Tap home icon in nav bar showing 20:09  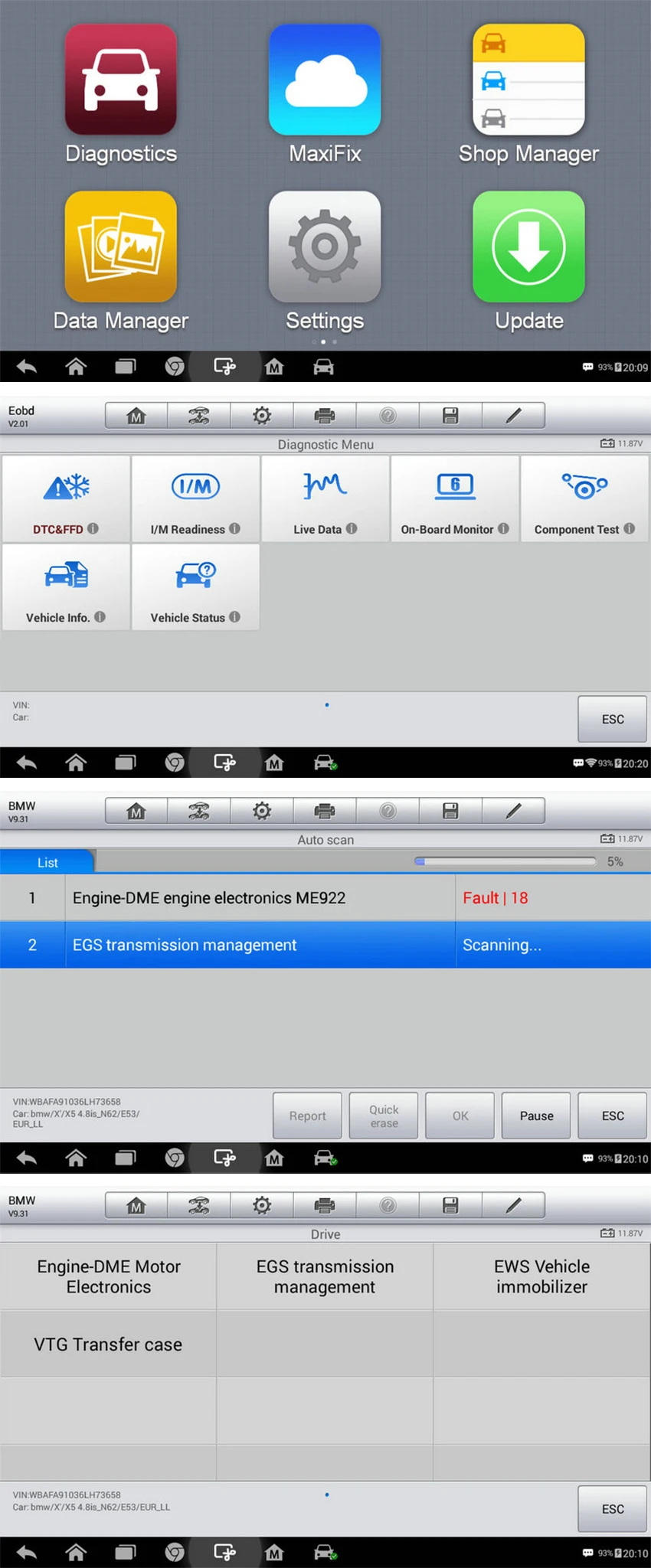point(76,367)
